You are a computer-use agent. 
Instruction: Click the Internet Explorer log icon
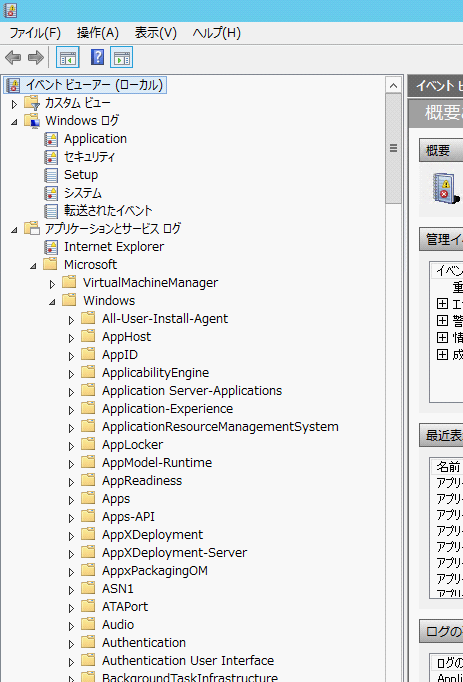point(51,247)
